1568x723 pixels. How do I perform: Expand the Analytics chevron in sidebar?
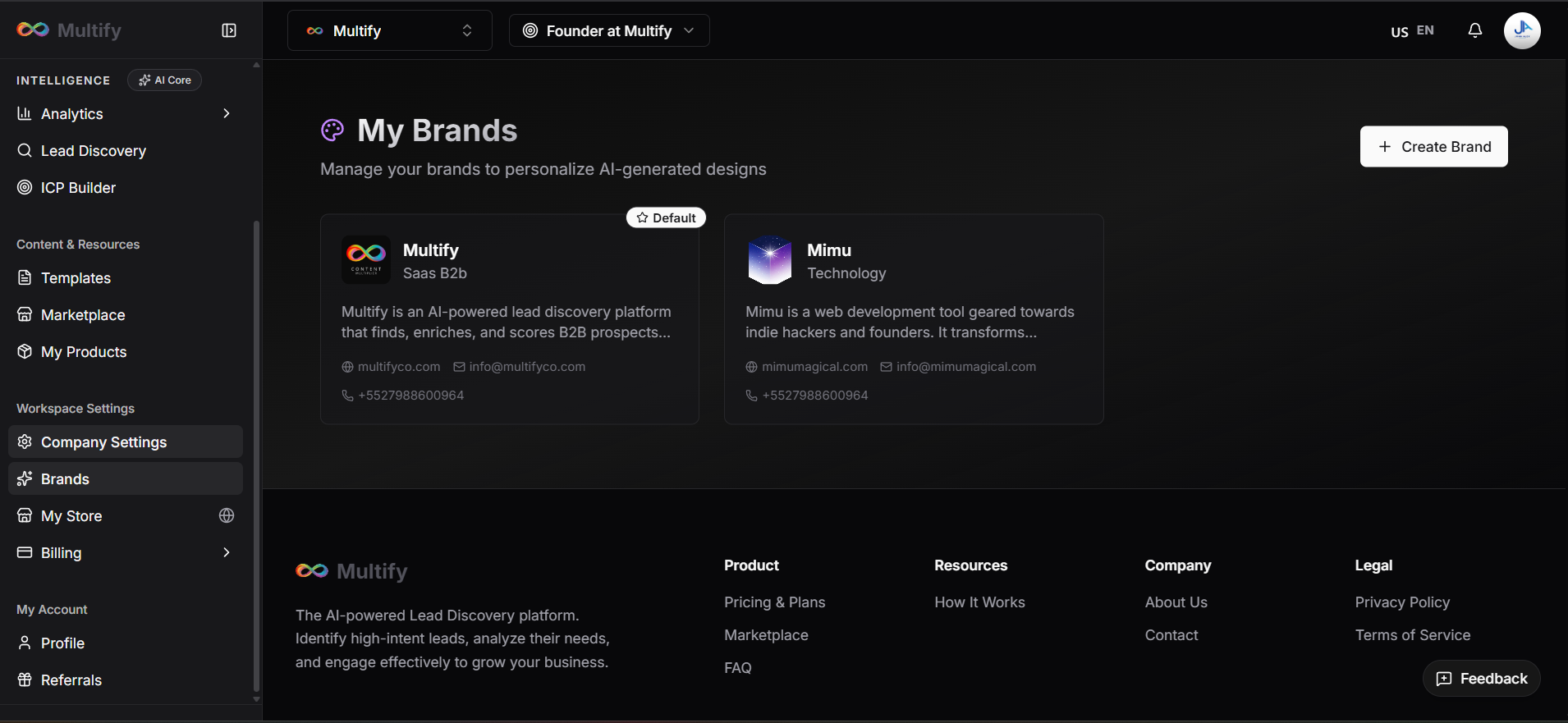click(227, 113)
